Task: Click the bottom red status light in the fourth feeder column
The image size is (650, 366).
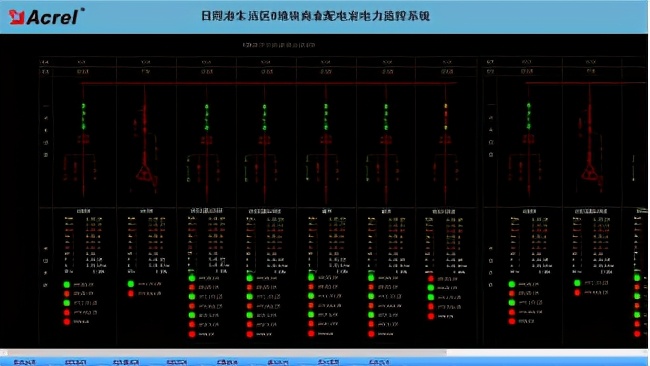Action: [250, 334]
